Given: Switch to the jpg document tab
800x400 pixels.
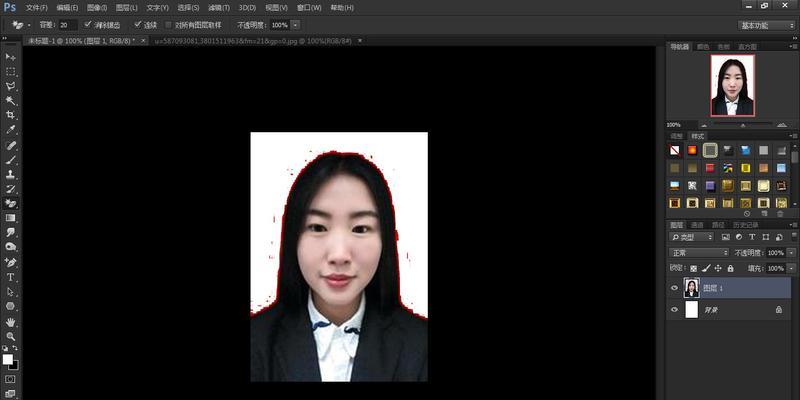Looking at the screenshot, I should click(x=253, y=40).
